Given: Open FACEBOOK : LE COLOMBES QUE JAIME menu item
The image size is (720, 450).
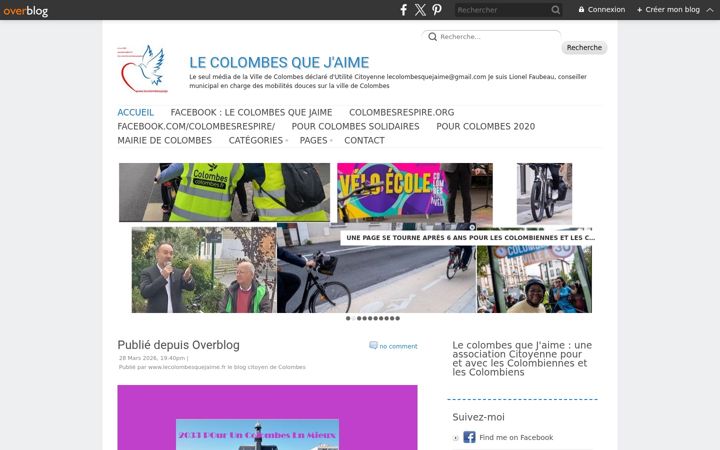Looking at the screenshot, I should pyautogui.click(x=251, y=112).
